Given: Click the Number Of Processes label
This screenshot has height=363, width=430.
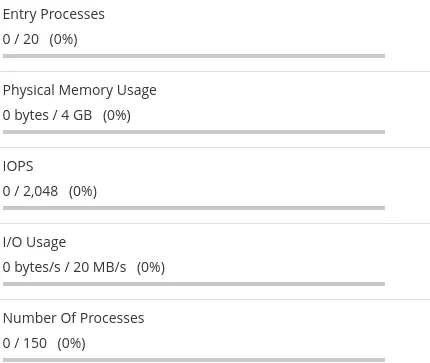Looking at the screenshot, I should click(x=74, y=318).
